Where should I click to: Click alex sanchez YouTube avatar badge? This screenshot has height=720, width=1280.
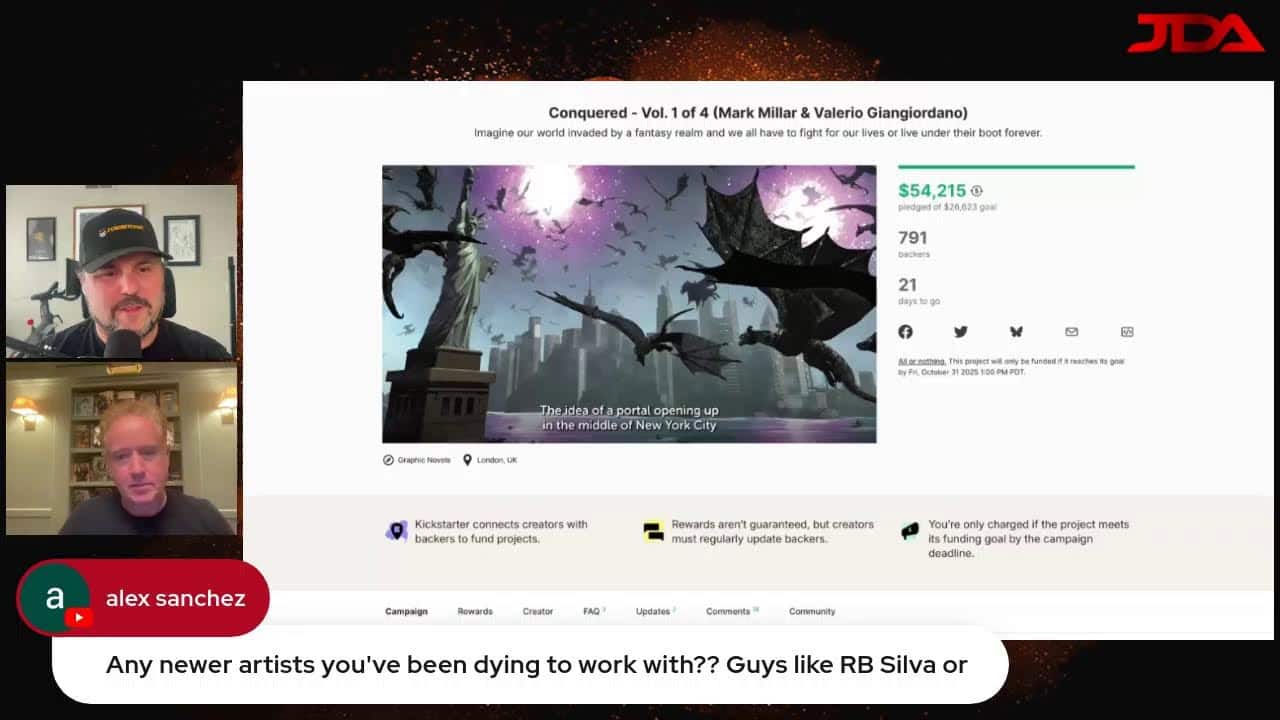55,598
